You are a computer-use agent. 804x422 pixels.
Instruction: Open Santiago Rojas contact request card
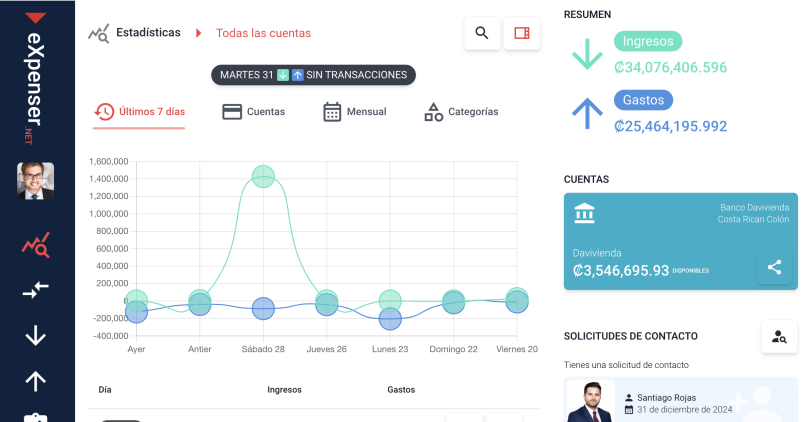(680, 400)
